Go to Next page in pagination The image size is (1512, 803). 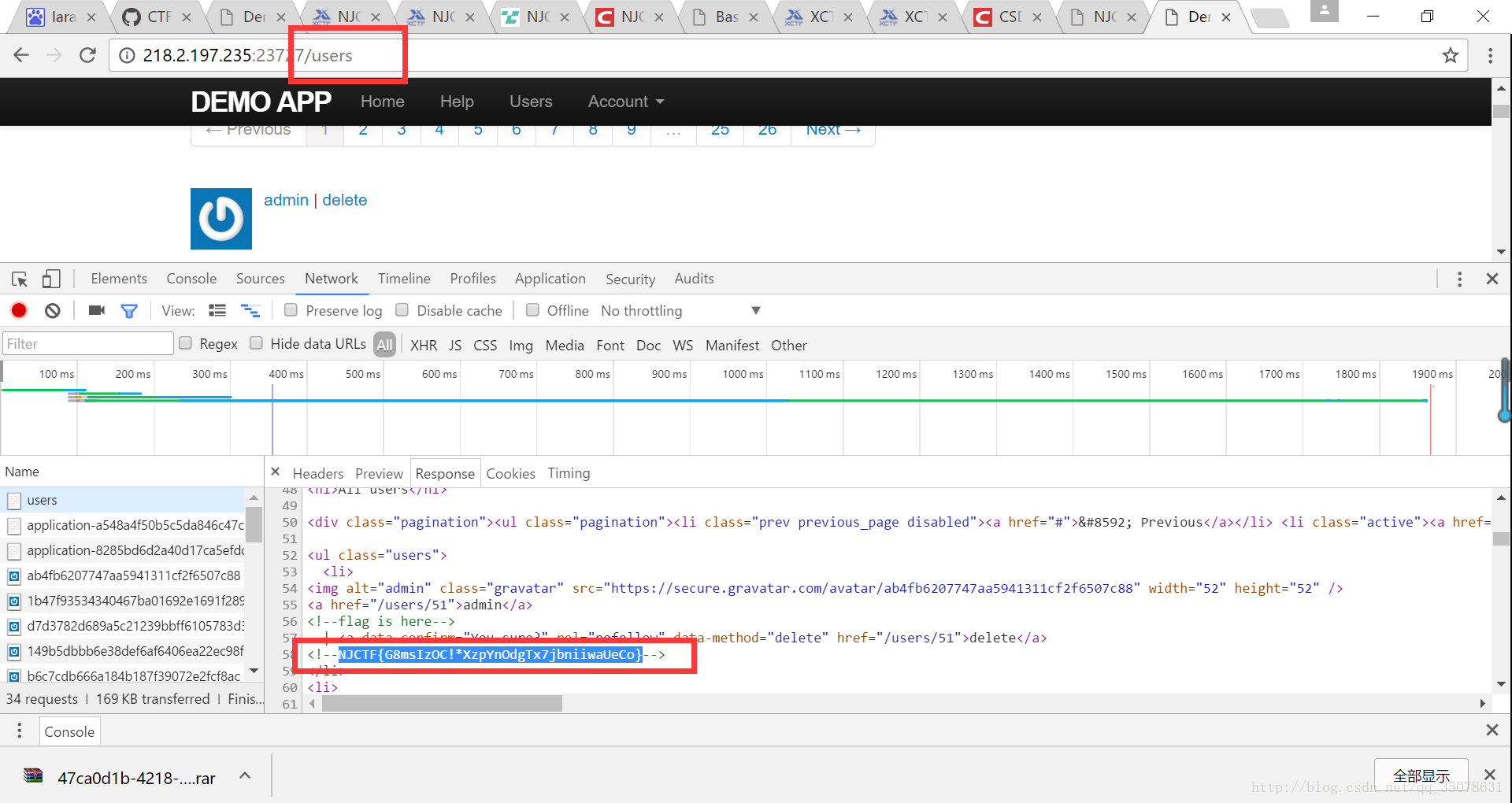(x=833, y=131)
